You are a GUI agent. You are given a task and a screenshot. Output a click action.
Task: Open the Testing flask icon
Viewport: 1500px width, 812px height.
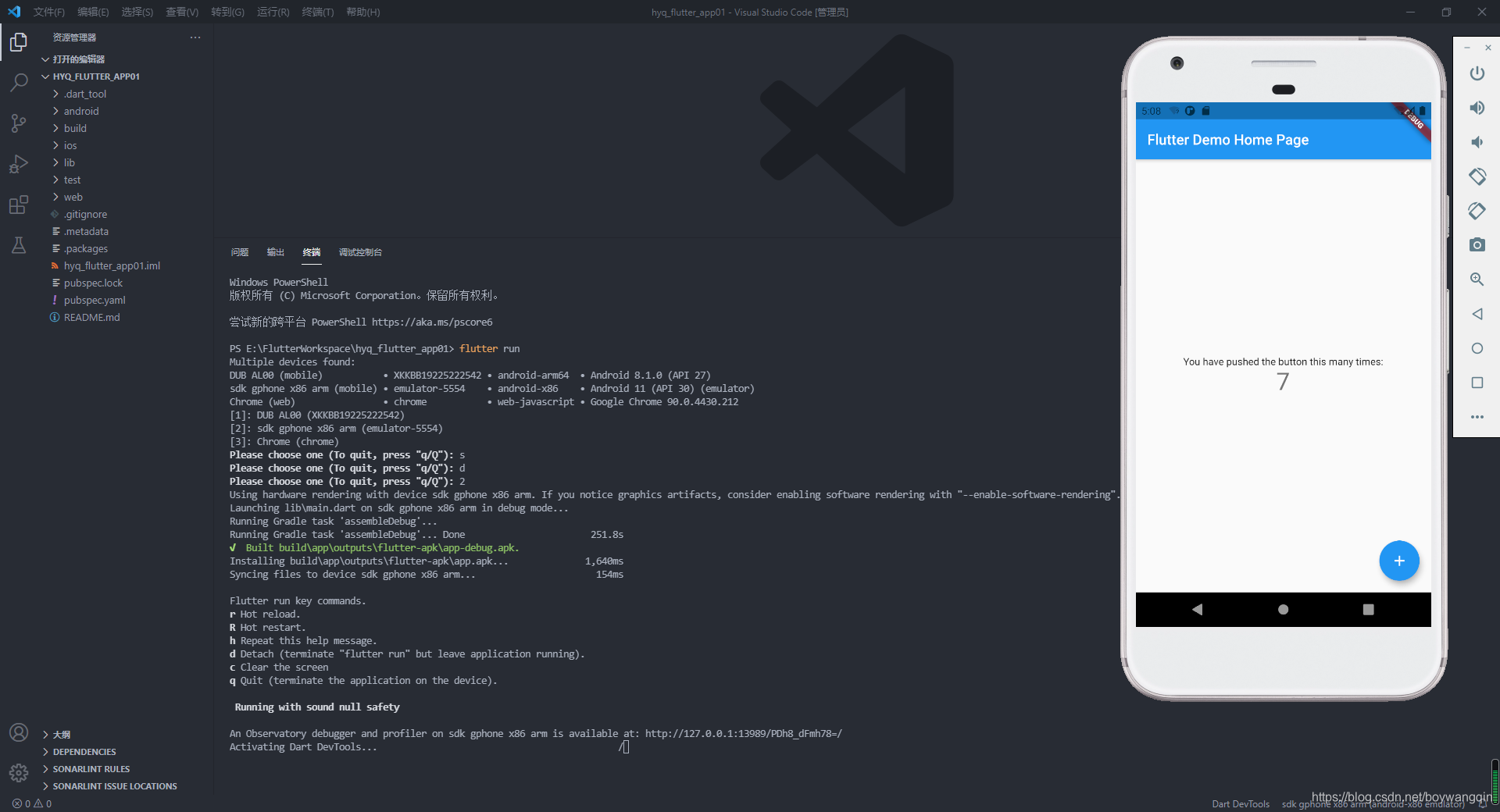(x=19, y=245)
